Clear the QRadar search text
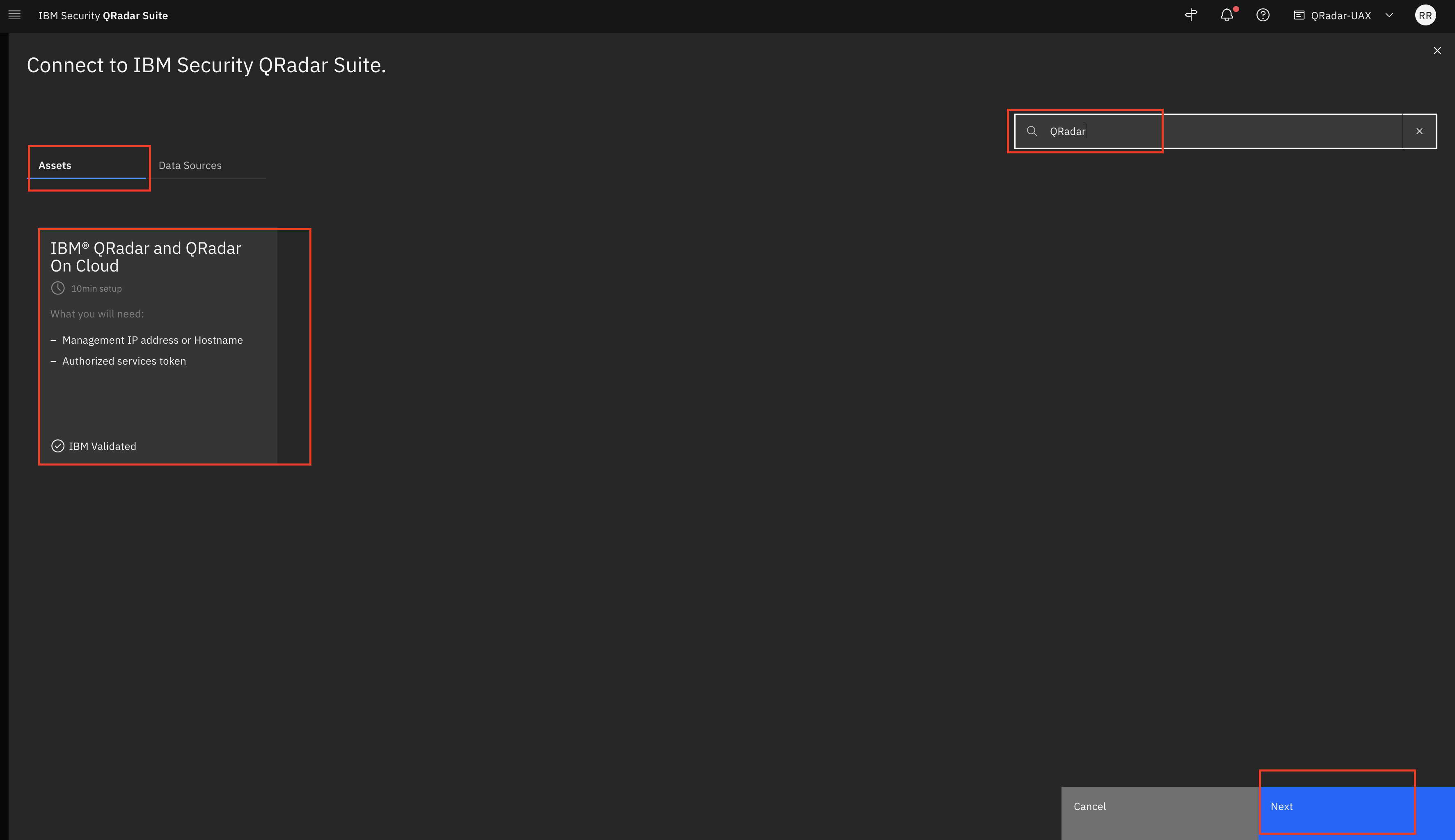 (1419, 131)
